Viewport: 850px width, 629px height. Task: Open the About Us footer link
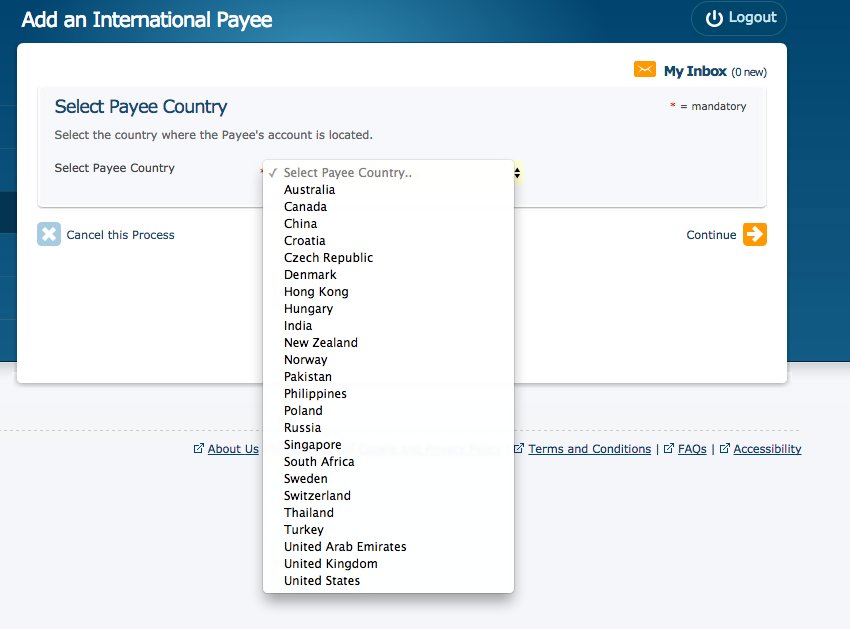point(233,449)
